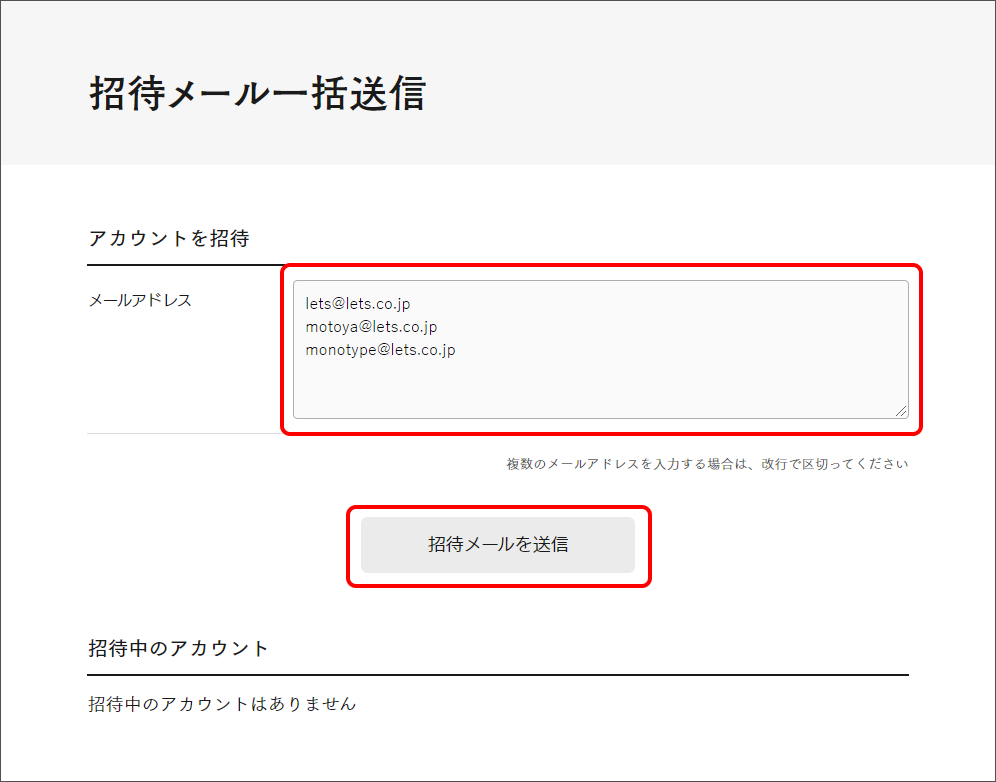Click the monotype@lets.co.jp entry in the text area
Viewport: 996px width, 782px height.
coord(380,350)
